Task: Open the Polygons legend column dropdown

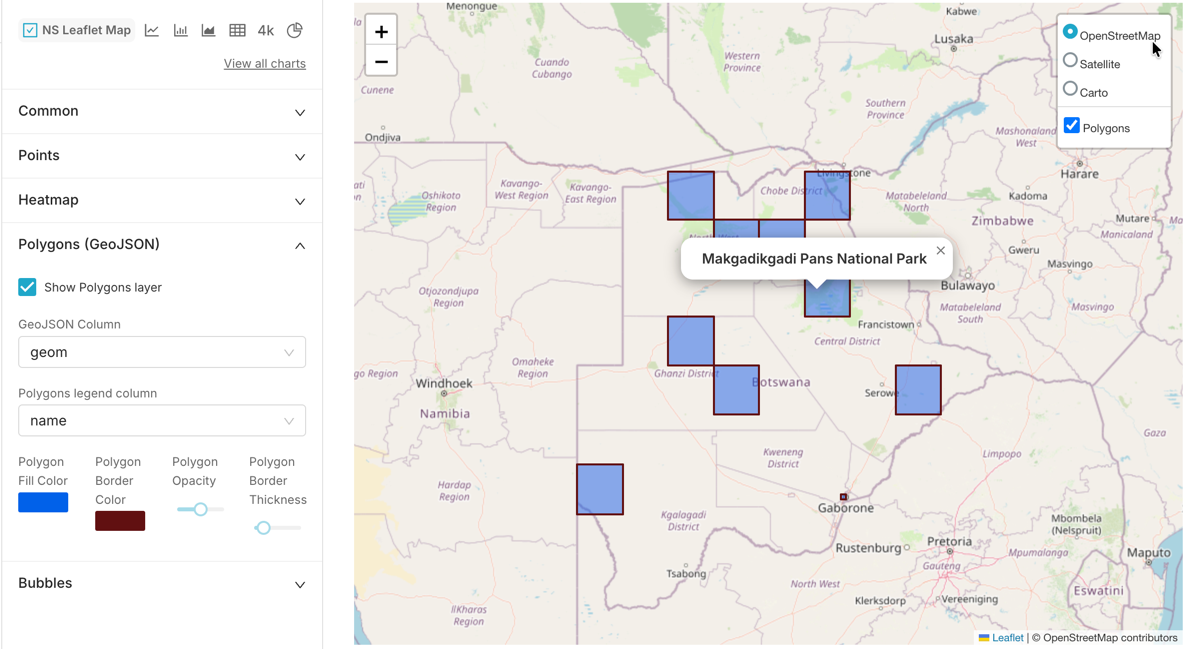Action: 162,421
